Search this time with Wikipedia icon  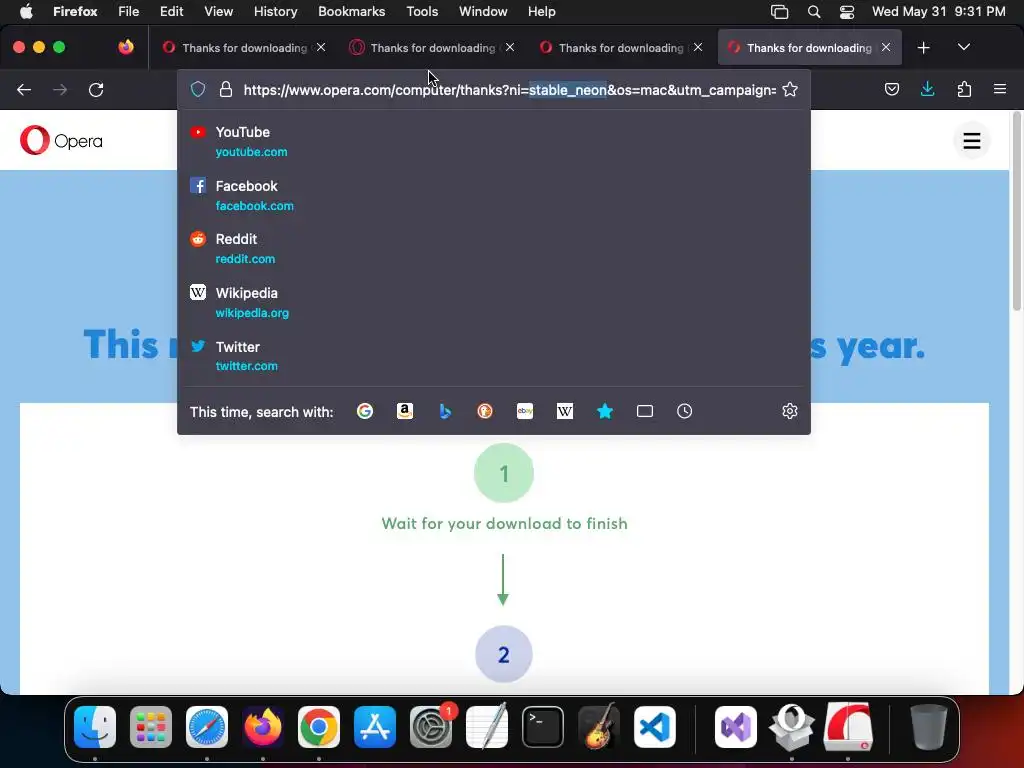tap(565, 411)
